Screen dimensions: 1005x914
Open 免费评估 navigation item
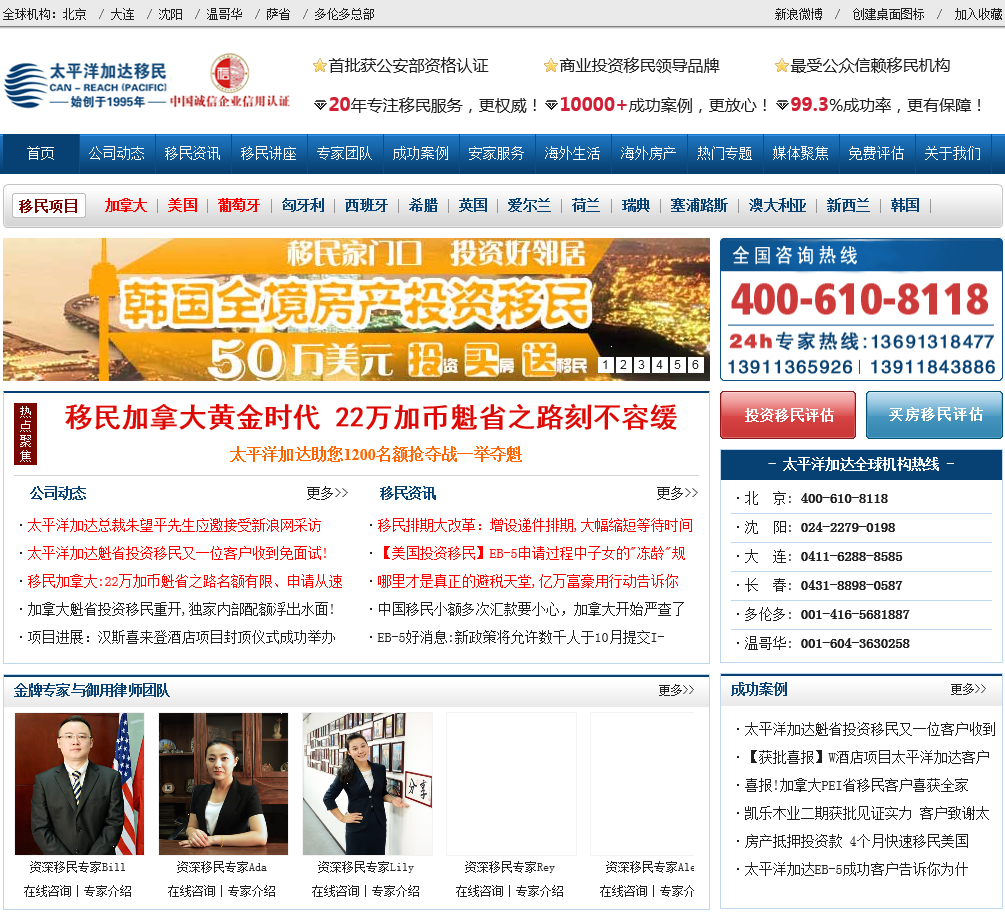click(876, 154)
